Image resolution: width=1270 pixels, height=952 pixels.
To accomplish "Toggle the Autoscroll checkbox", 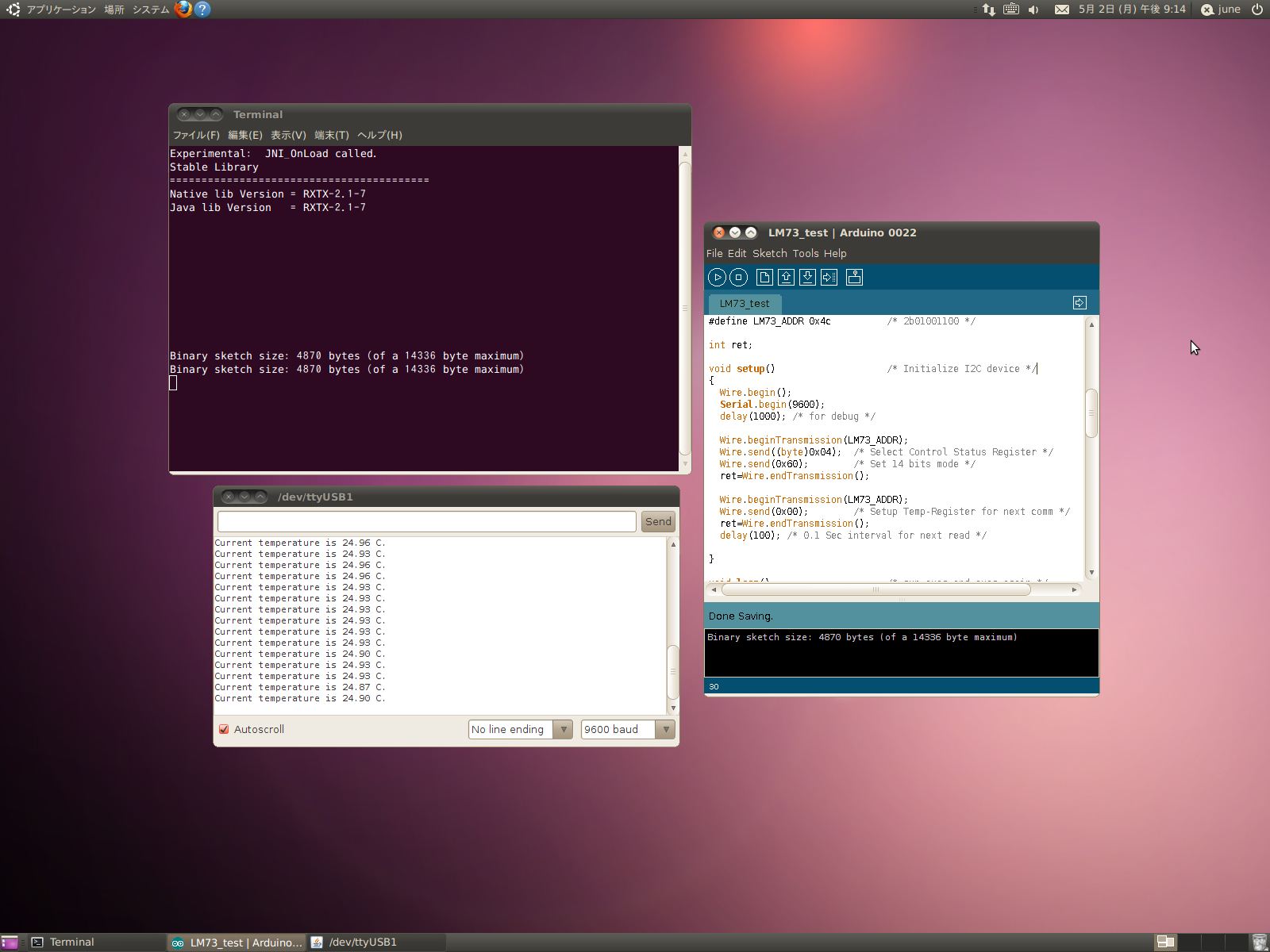I will pyautogui.click(x=224, y=729).
